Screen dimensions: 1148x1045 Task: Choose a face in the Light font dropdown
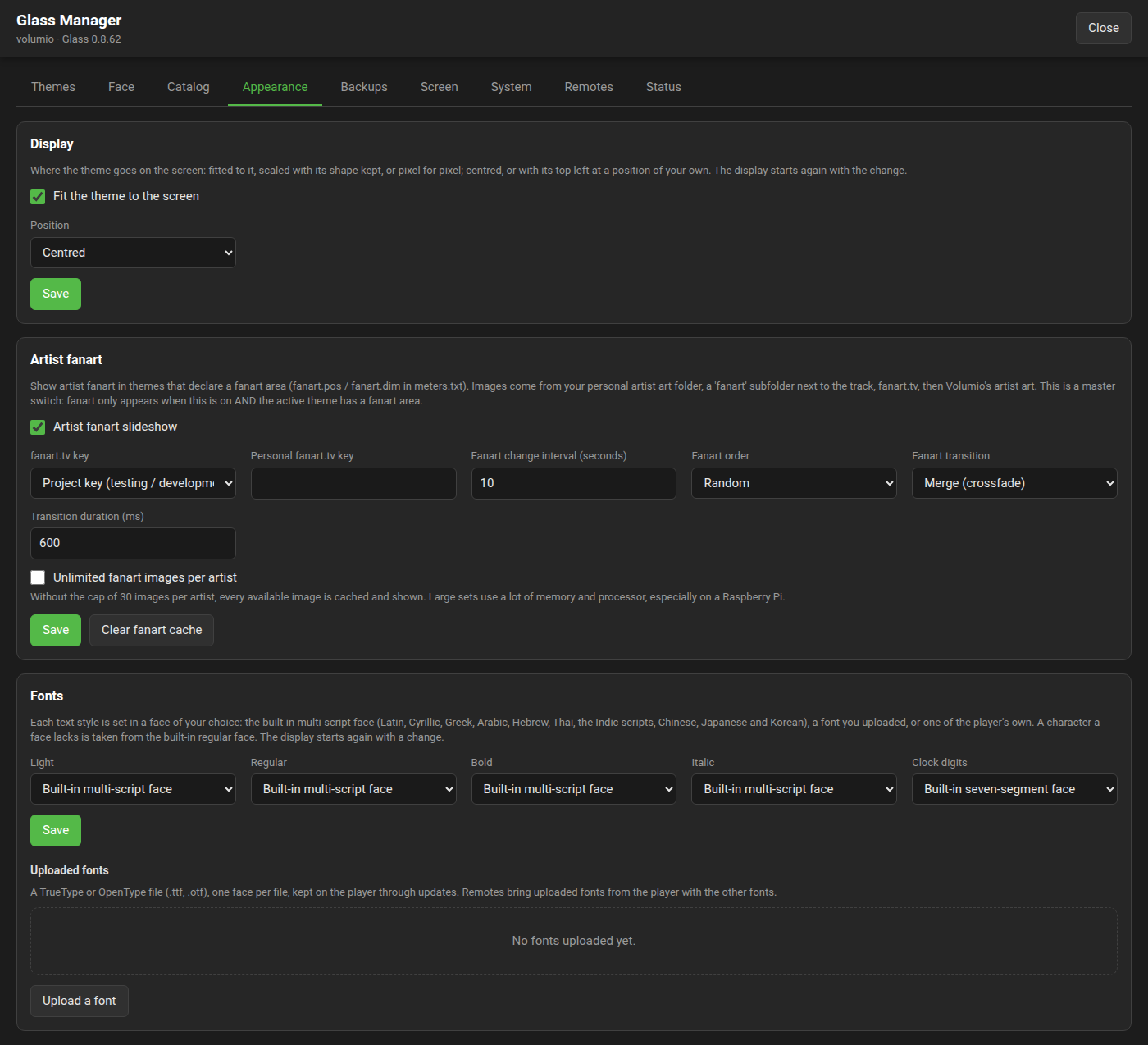coord(133,789)
